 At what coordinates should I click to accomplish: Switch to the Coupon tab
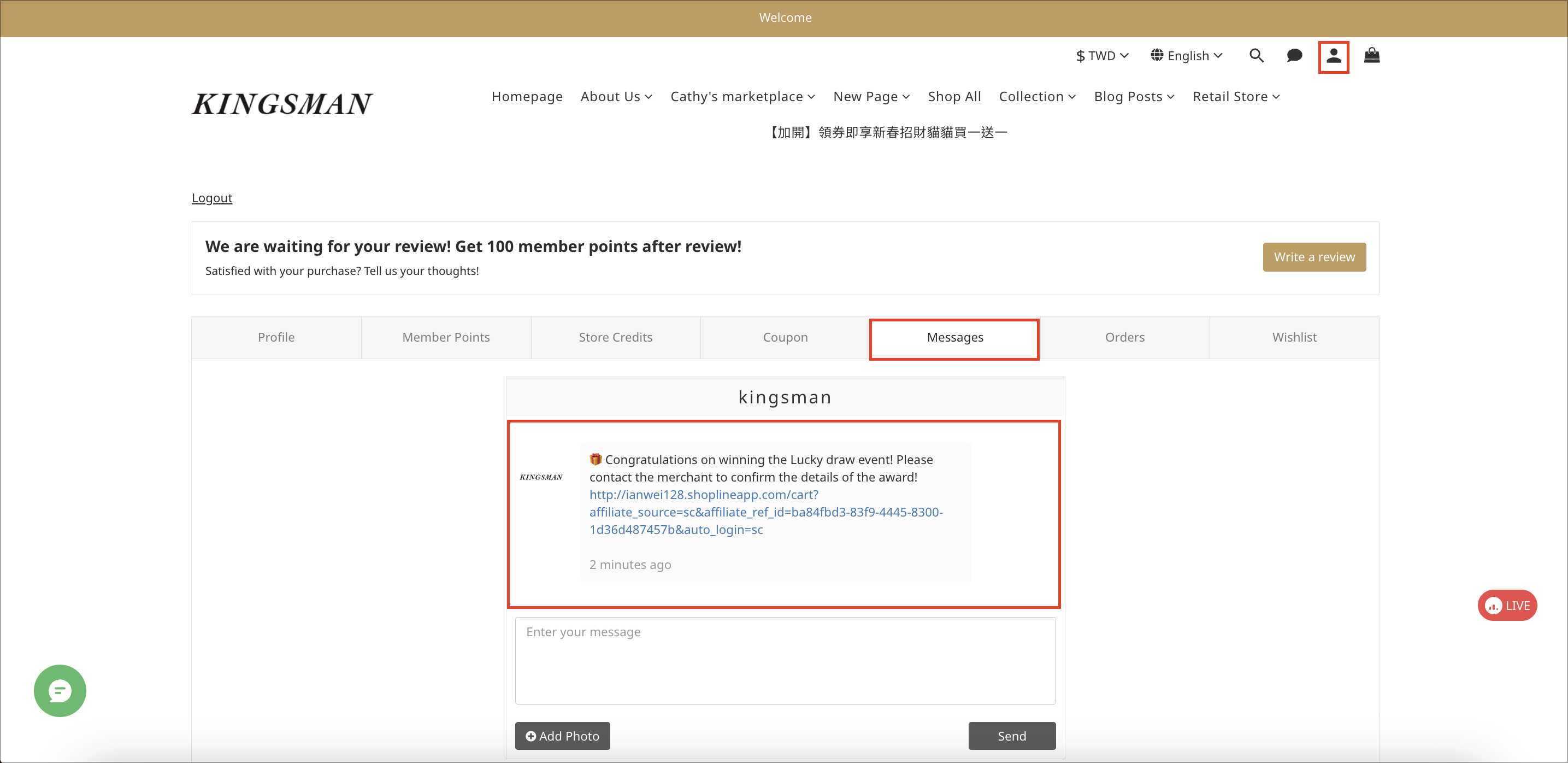point(785,337)
